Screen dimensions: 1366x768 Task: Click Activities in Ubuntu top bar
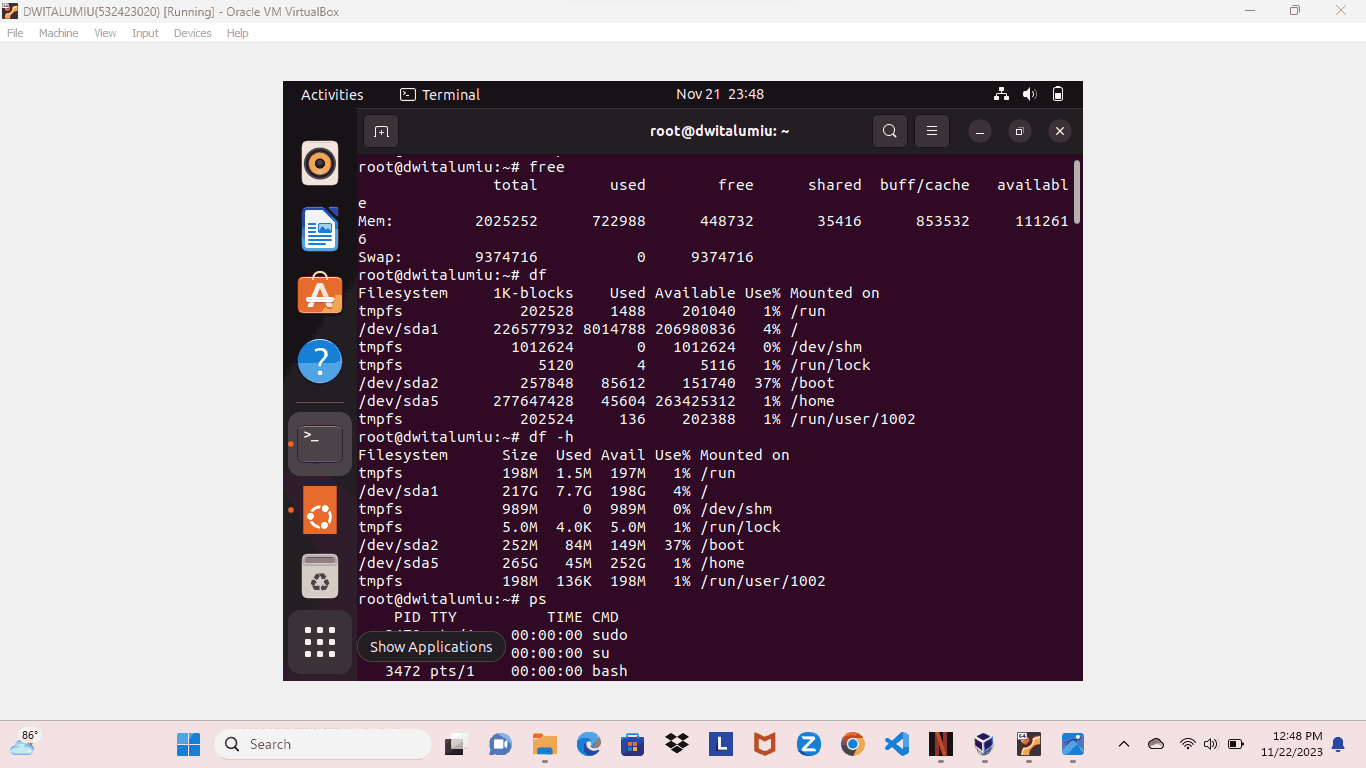pyautogui.click(x=332, y=95)
